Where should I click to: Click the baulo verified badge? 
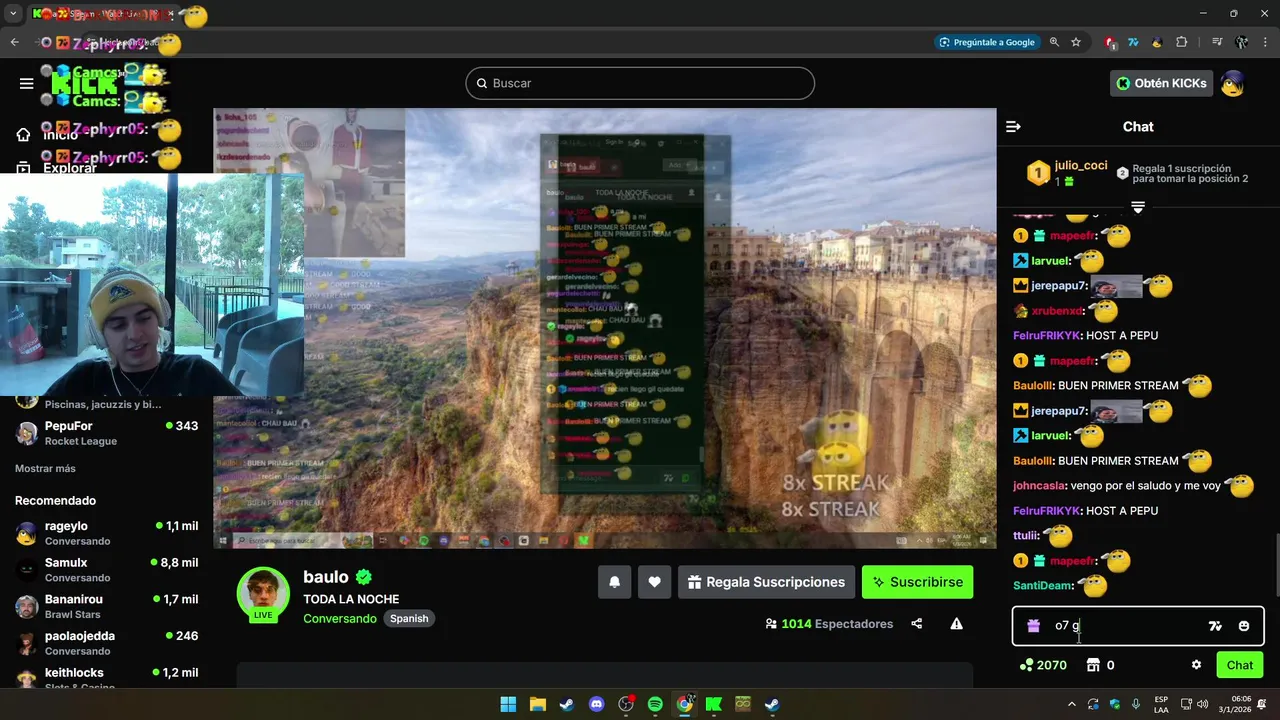[x=364, y=577]
